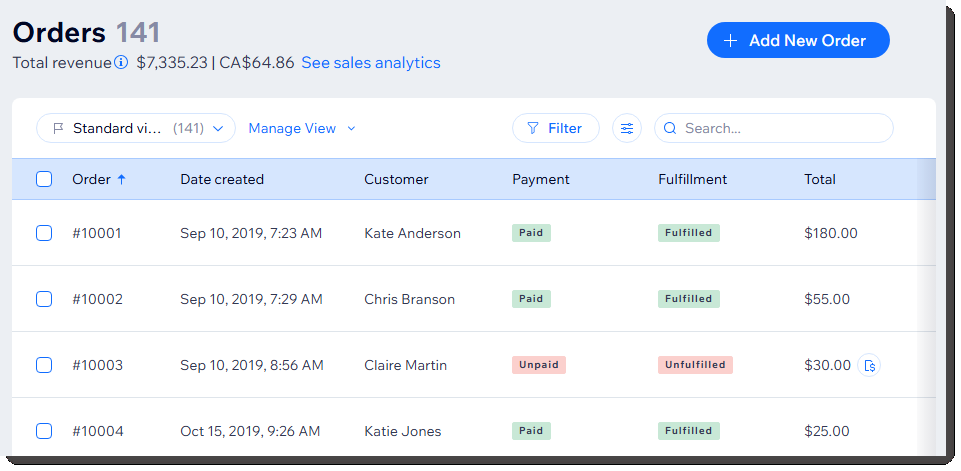The image size is (961, 471).
Task: Check the box for order #10004
Action: click(x=44, y=431)
